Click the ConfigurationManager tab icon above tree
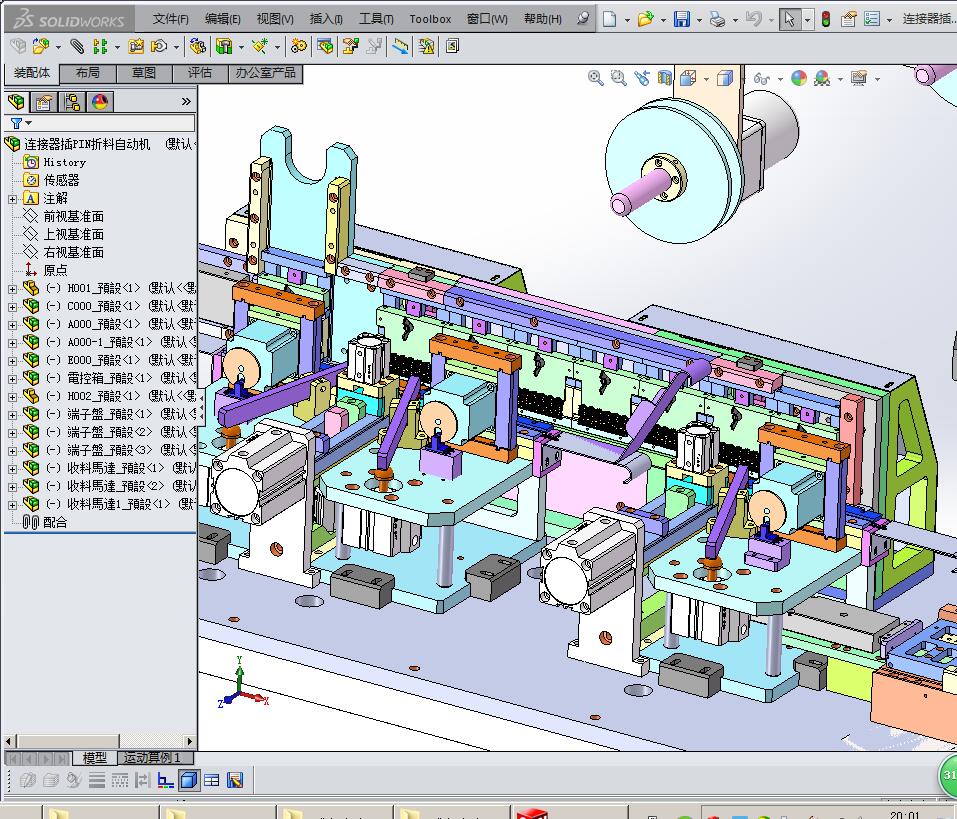Viewport: 957px width, 819px height. point(72,101)
